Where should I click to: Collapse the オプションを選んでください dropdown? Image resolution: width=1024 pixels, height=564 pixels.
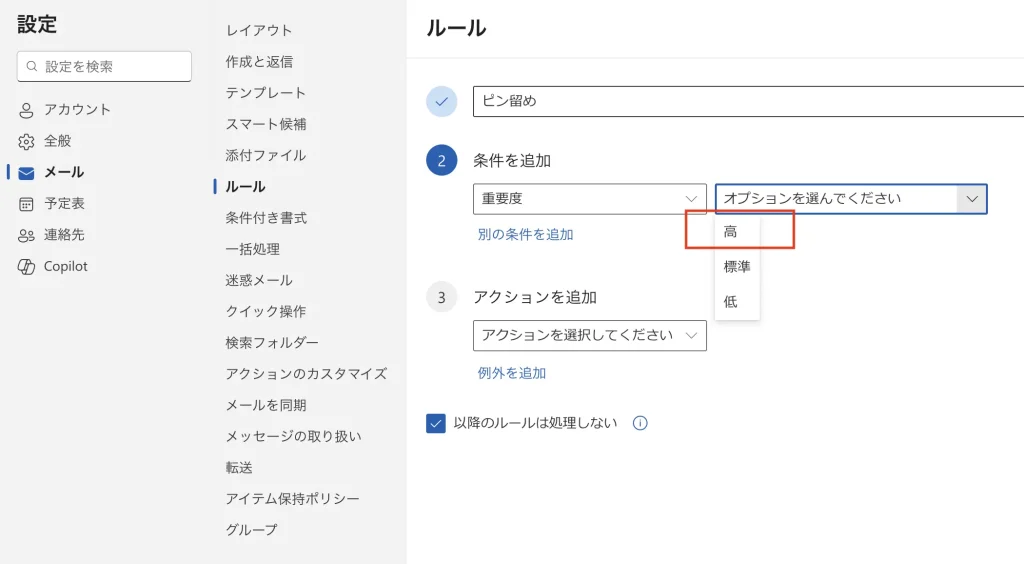(x=971, y=199)
